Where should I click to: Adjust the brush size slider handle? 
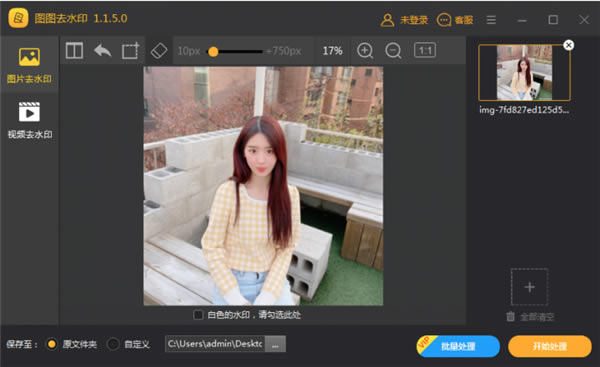click(213, 51)
